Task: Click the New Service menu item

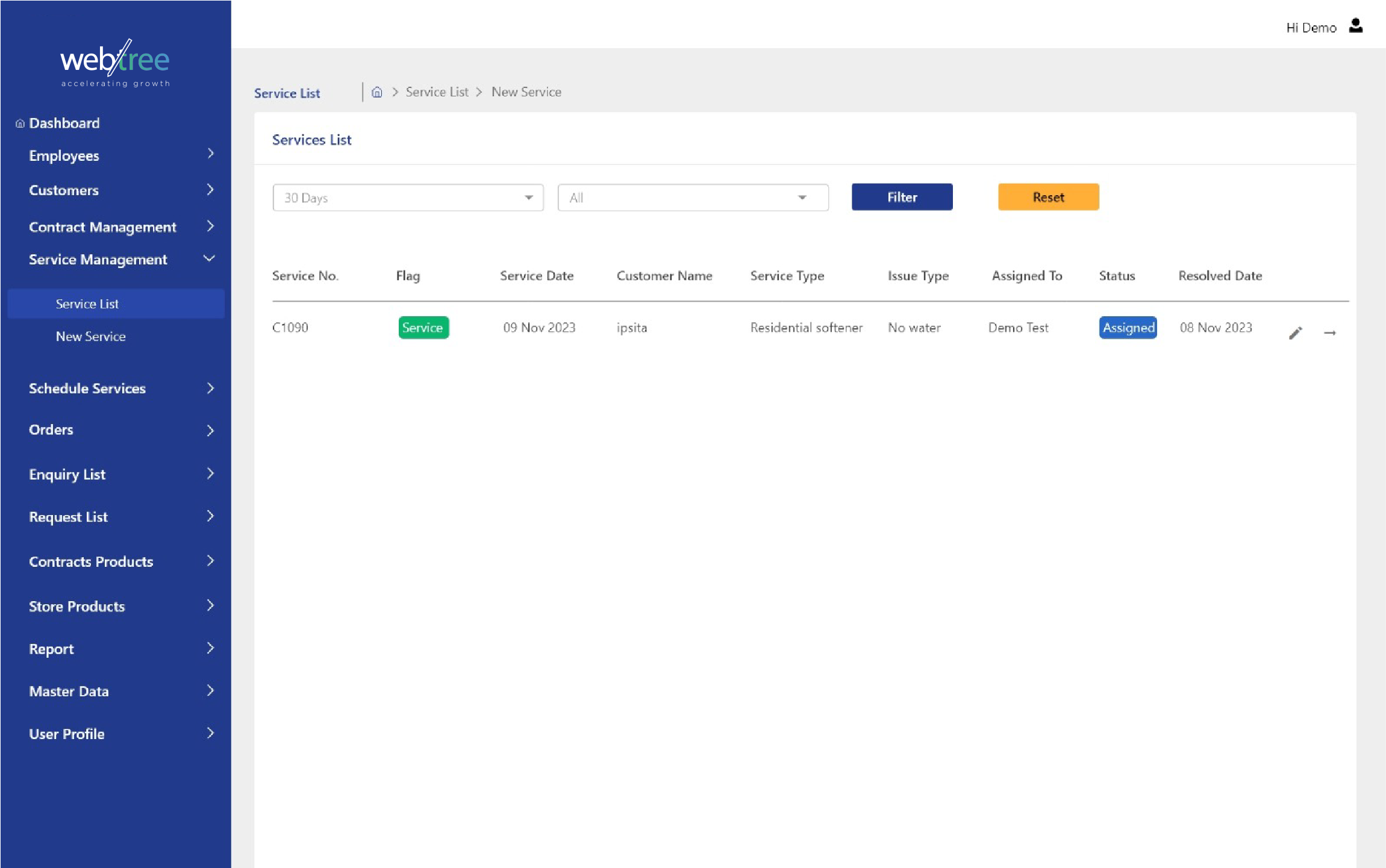Action: coord(91,335)
